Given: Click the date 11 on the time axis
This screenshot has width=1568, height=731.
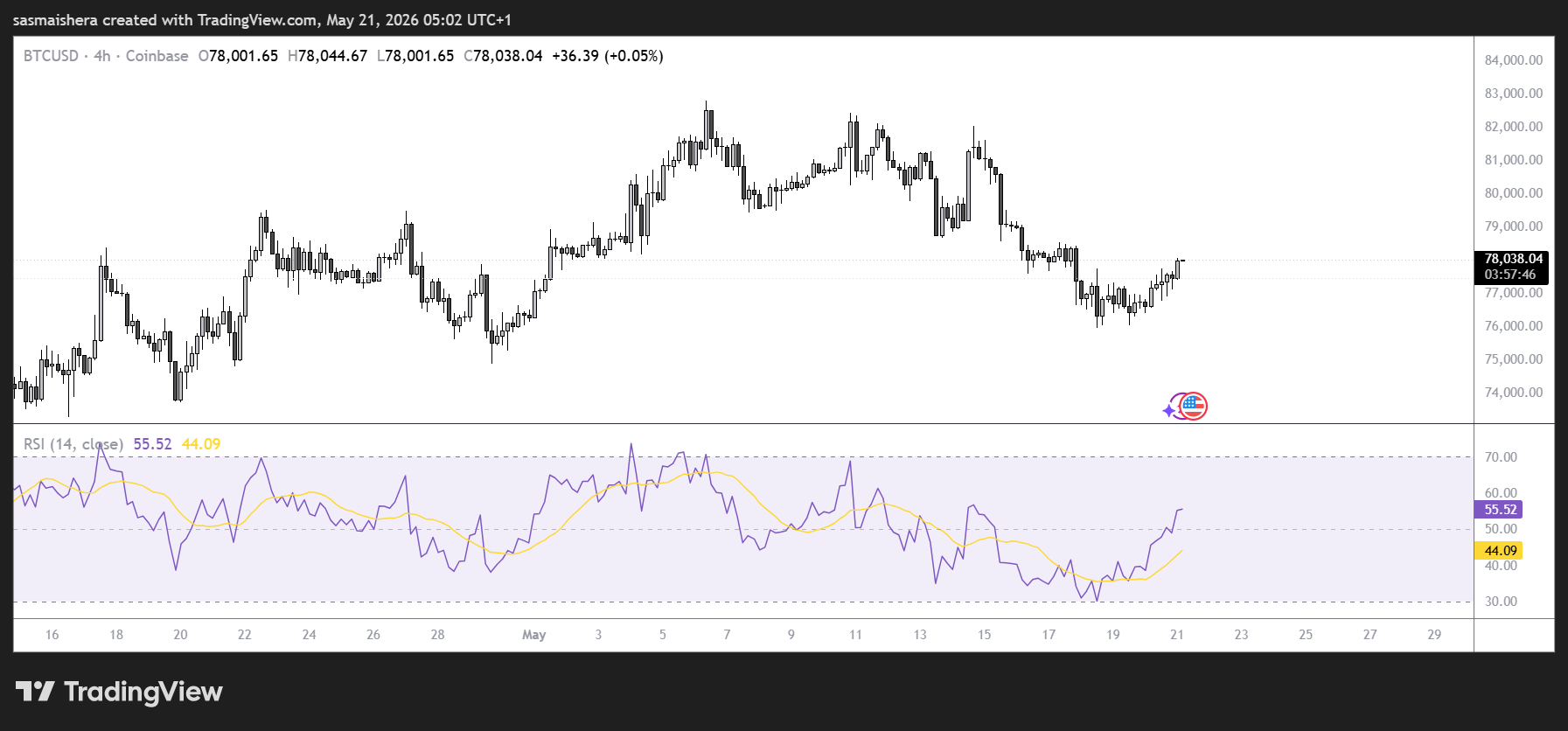Looking at the screenshot, I should [855, 635].
